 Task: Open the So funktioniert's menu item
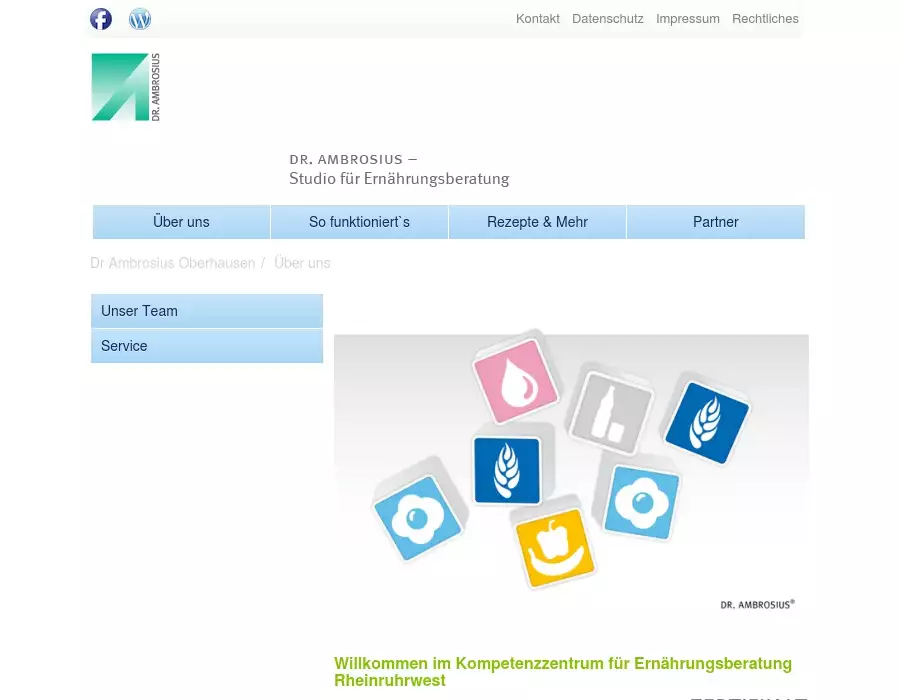click(x=359, y=222)
